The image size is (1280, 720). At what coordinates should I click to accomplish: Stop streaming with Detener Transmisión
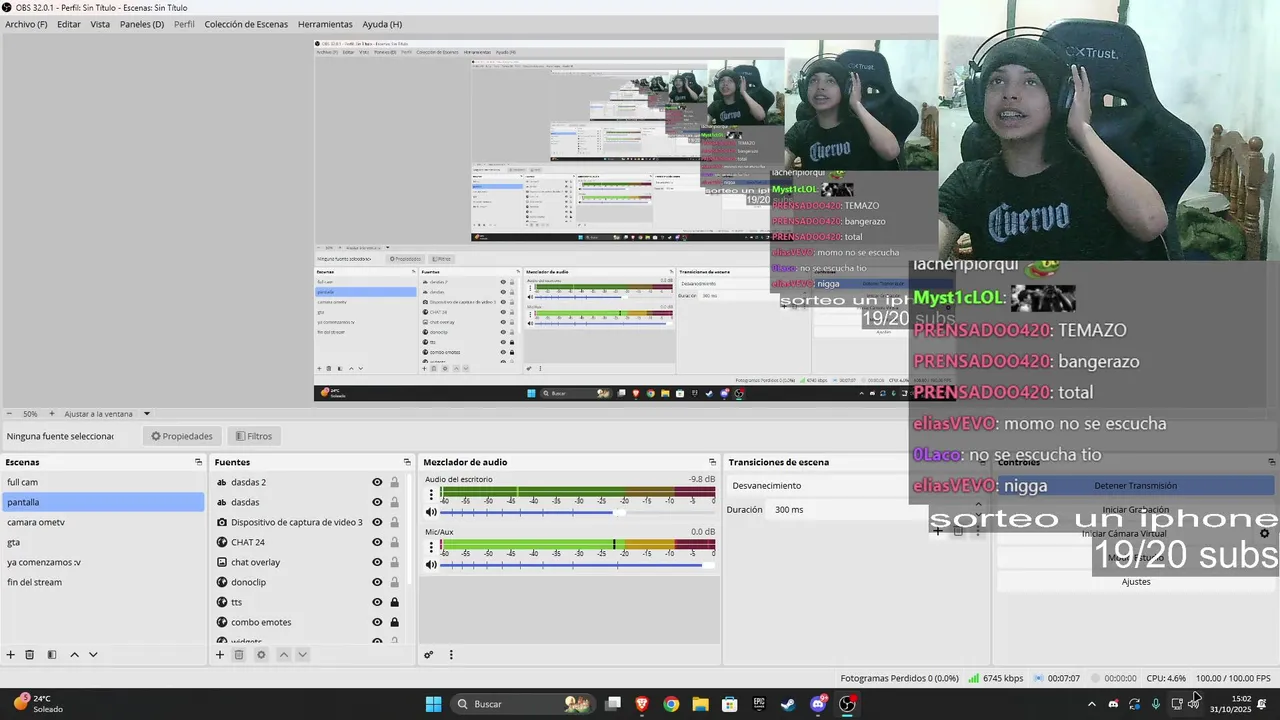click(x=1135, y=486)
